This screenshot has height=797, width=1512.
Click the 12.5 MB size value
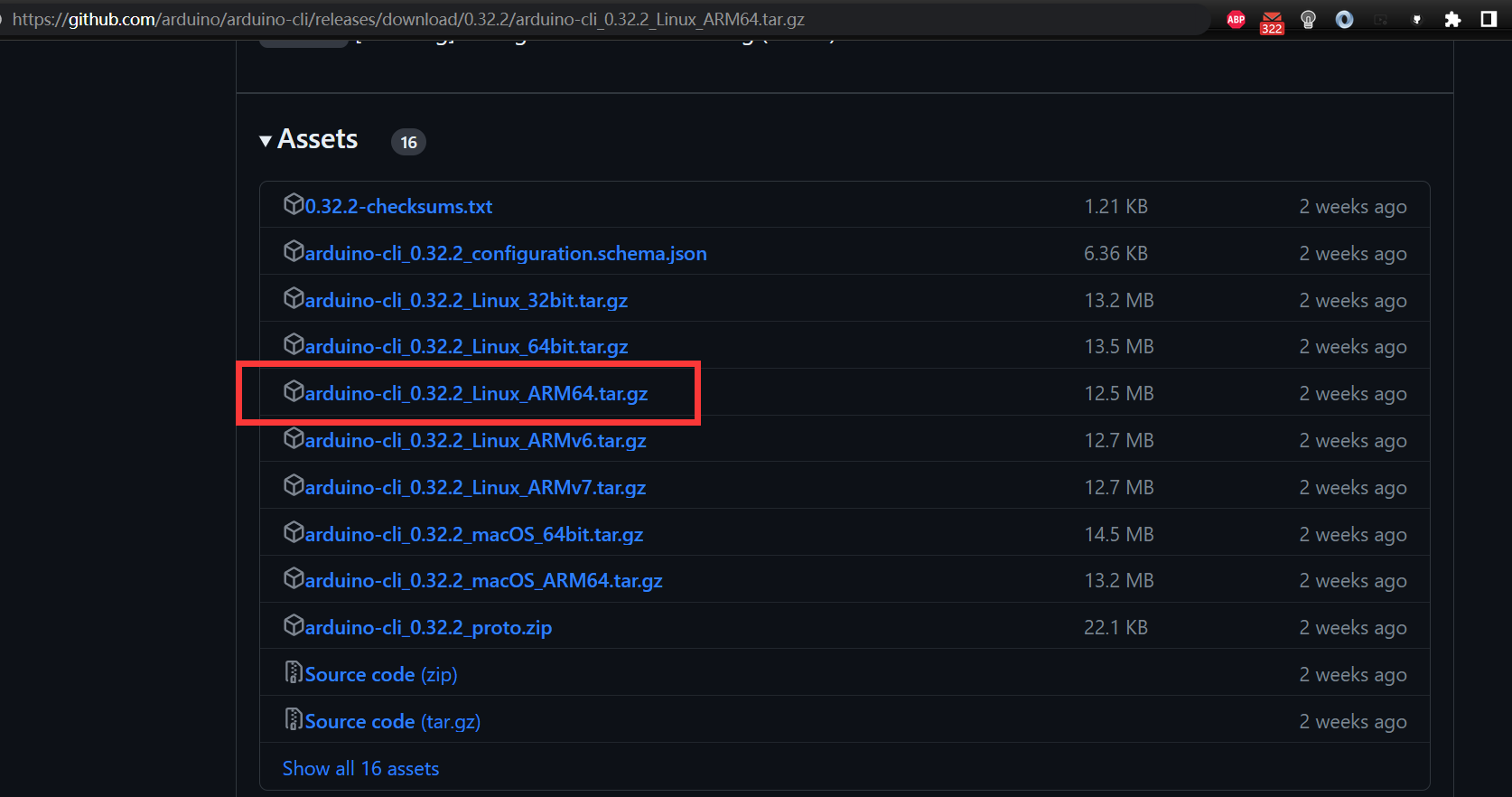(1119, 394)
